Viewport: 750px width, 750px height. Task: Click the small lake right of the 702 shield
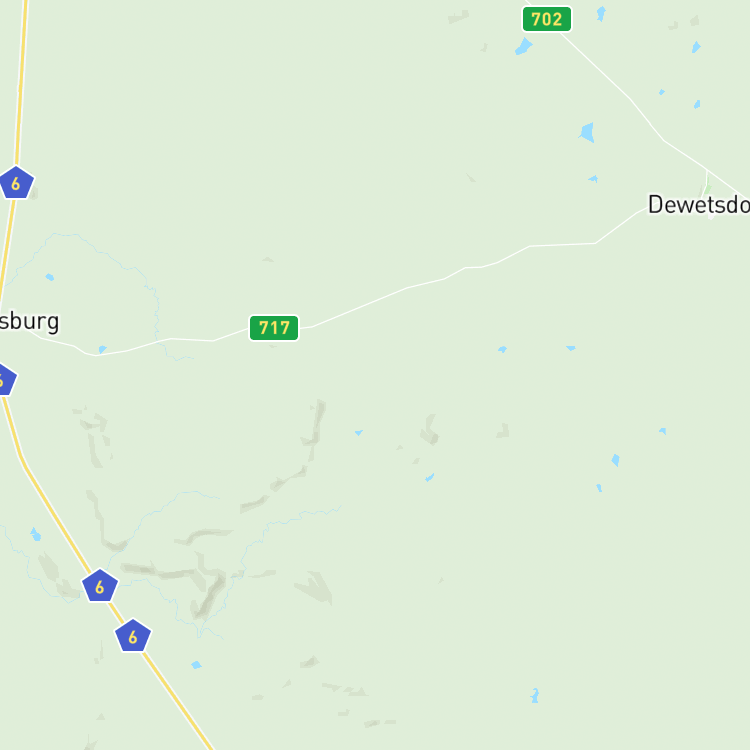coord(601,13)
